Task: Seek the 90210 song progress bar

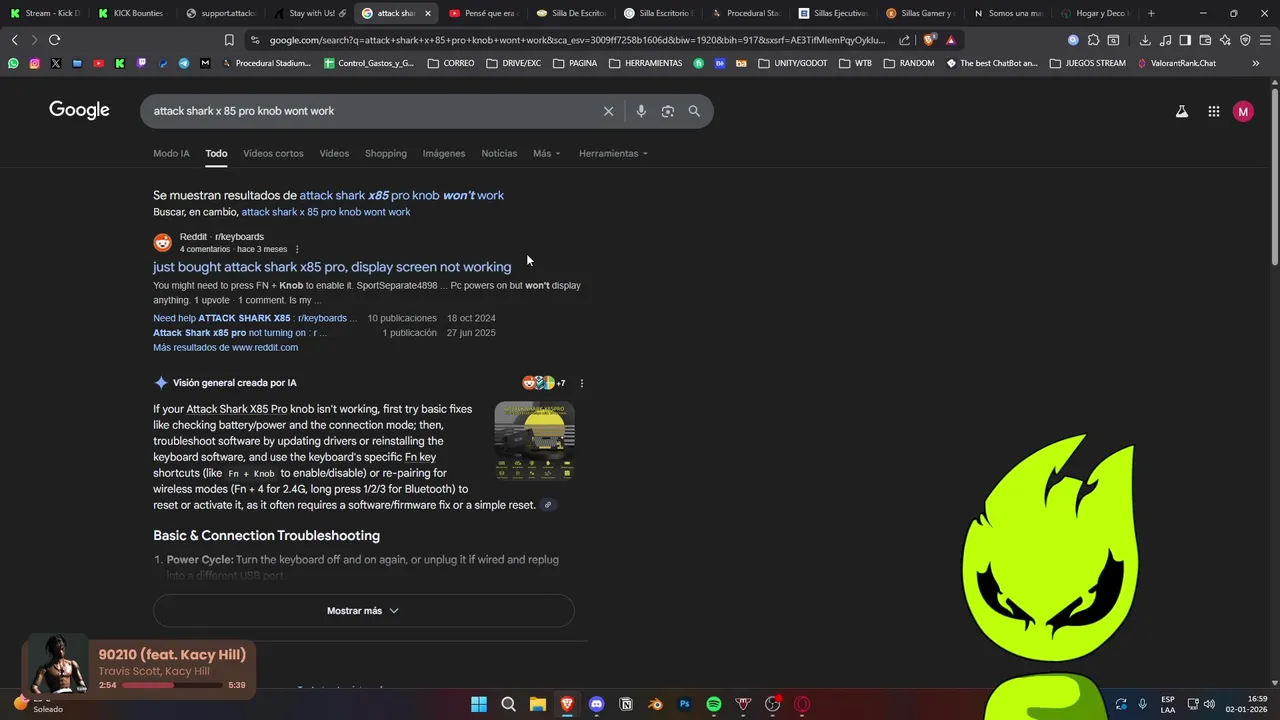Action: [173, 685]
